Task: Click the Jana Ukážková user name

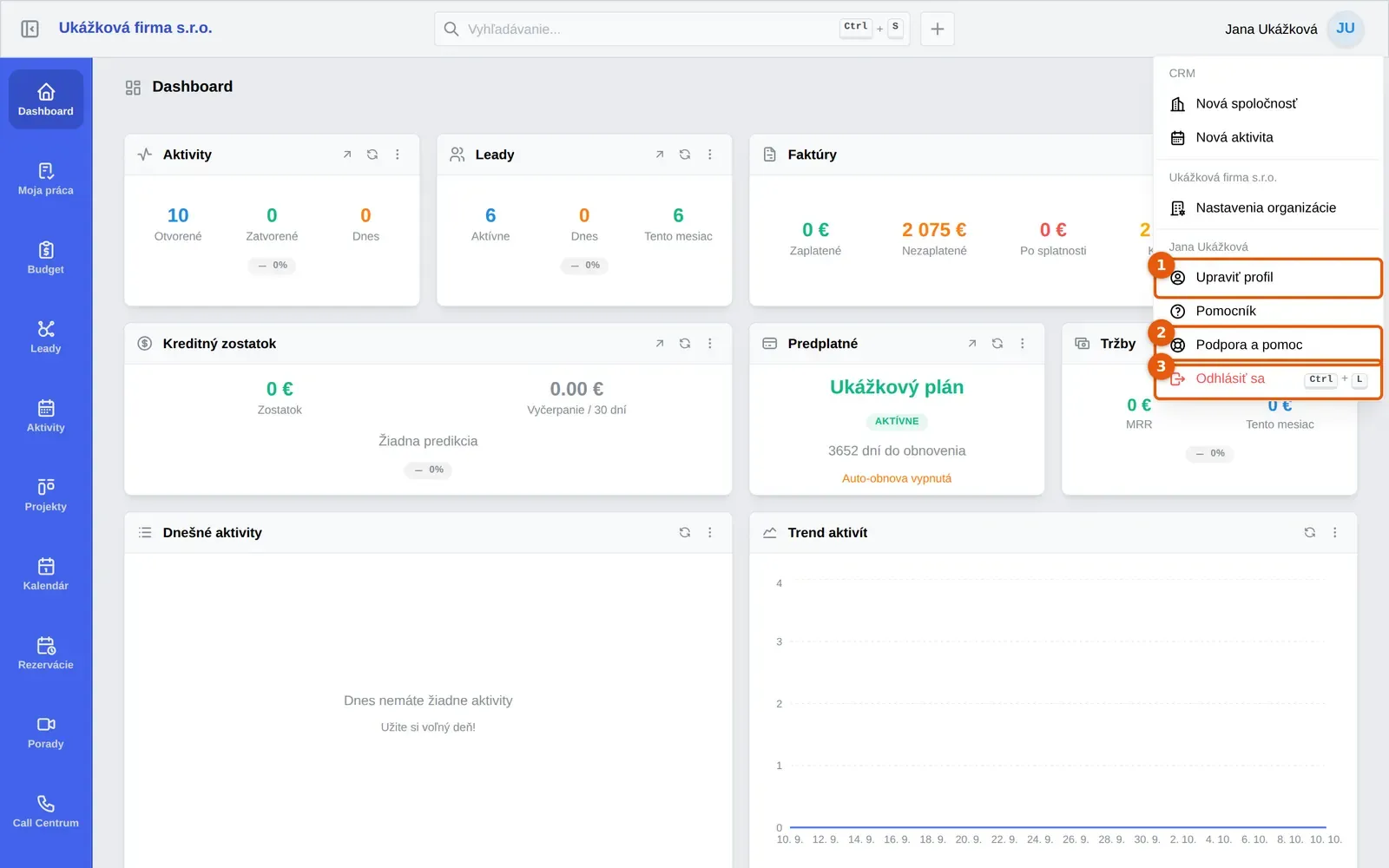Action: 1271,30
